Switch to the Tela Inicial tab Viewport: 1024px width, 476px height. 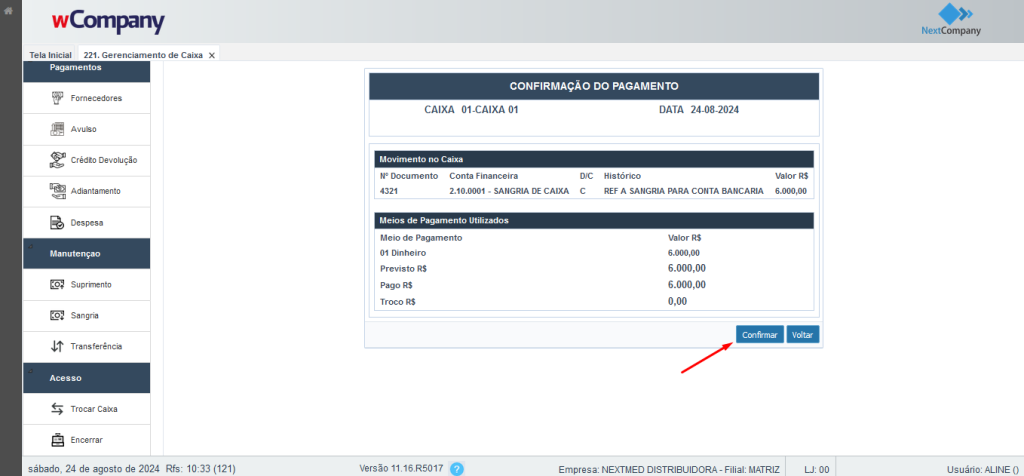[50, 54]
